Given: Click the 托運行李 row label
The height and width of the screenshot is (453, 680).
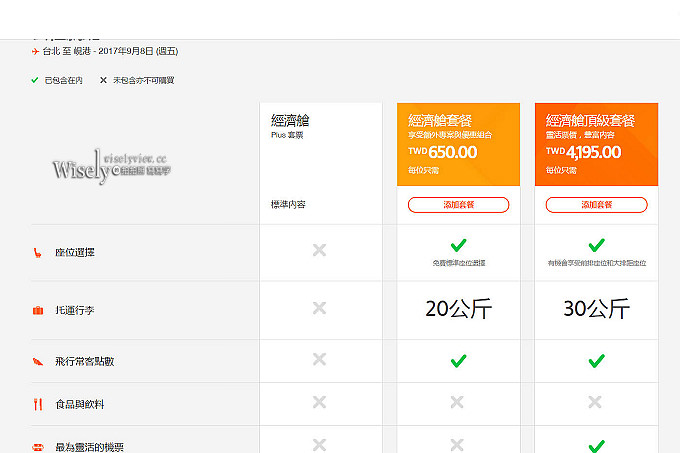Looking at the screenshot, I should click(75, 310).
